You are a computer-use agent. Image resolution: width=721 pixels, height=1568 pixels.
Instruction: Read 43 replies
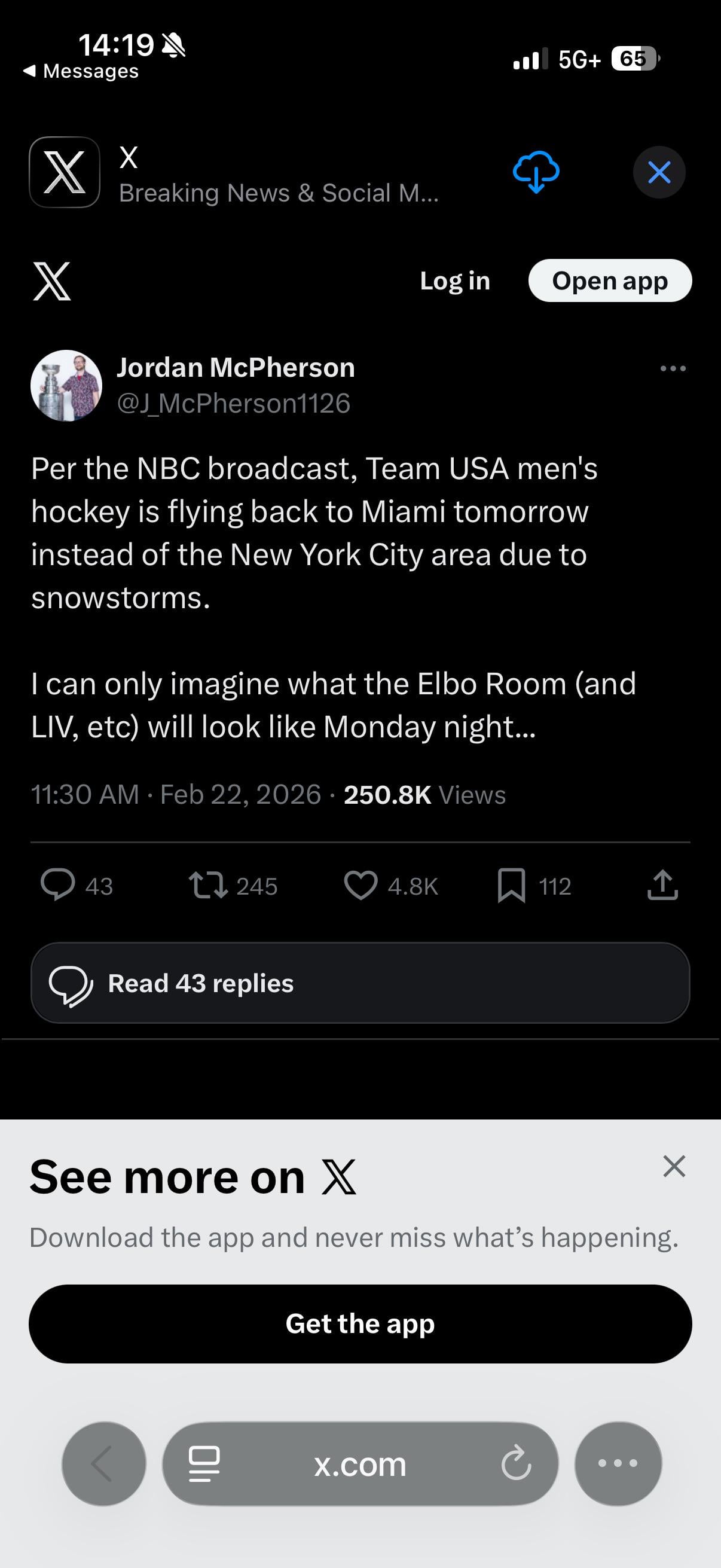coord(360,983)
